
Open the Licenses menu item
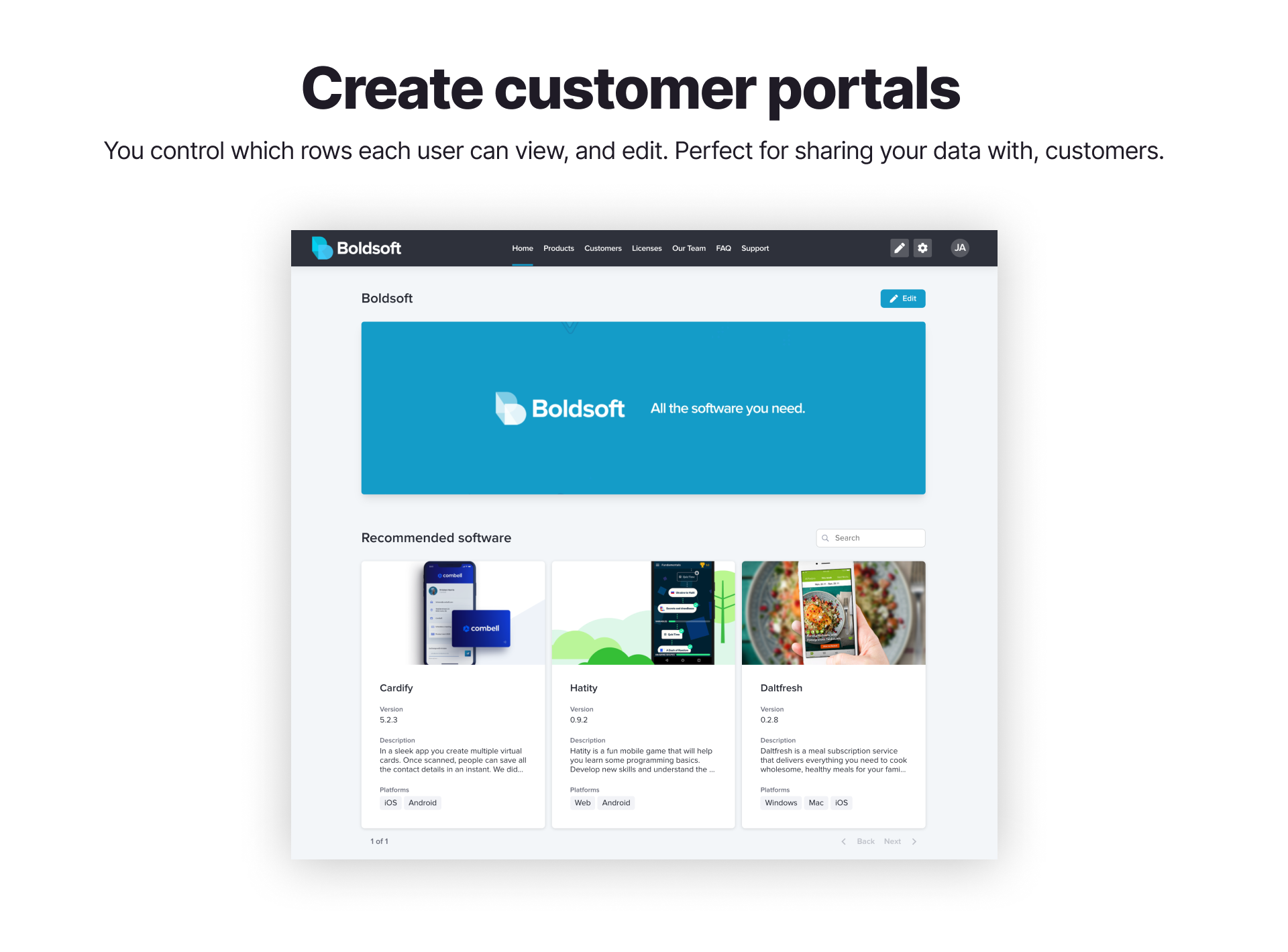(x=647, y=248)
